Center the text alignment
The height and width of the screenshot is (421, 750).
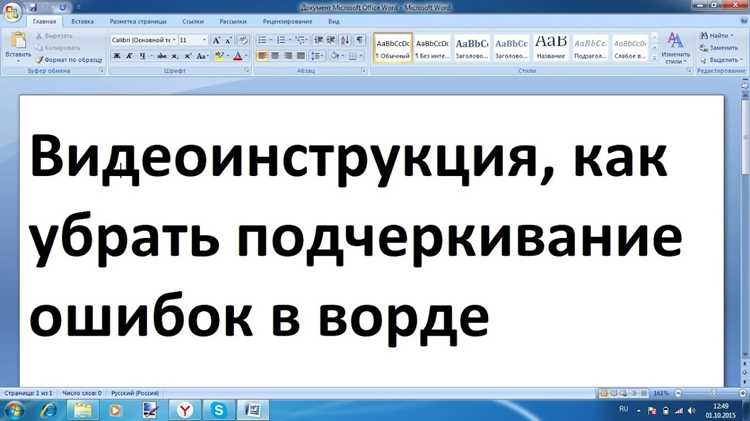click(x=275, y=56)
